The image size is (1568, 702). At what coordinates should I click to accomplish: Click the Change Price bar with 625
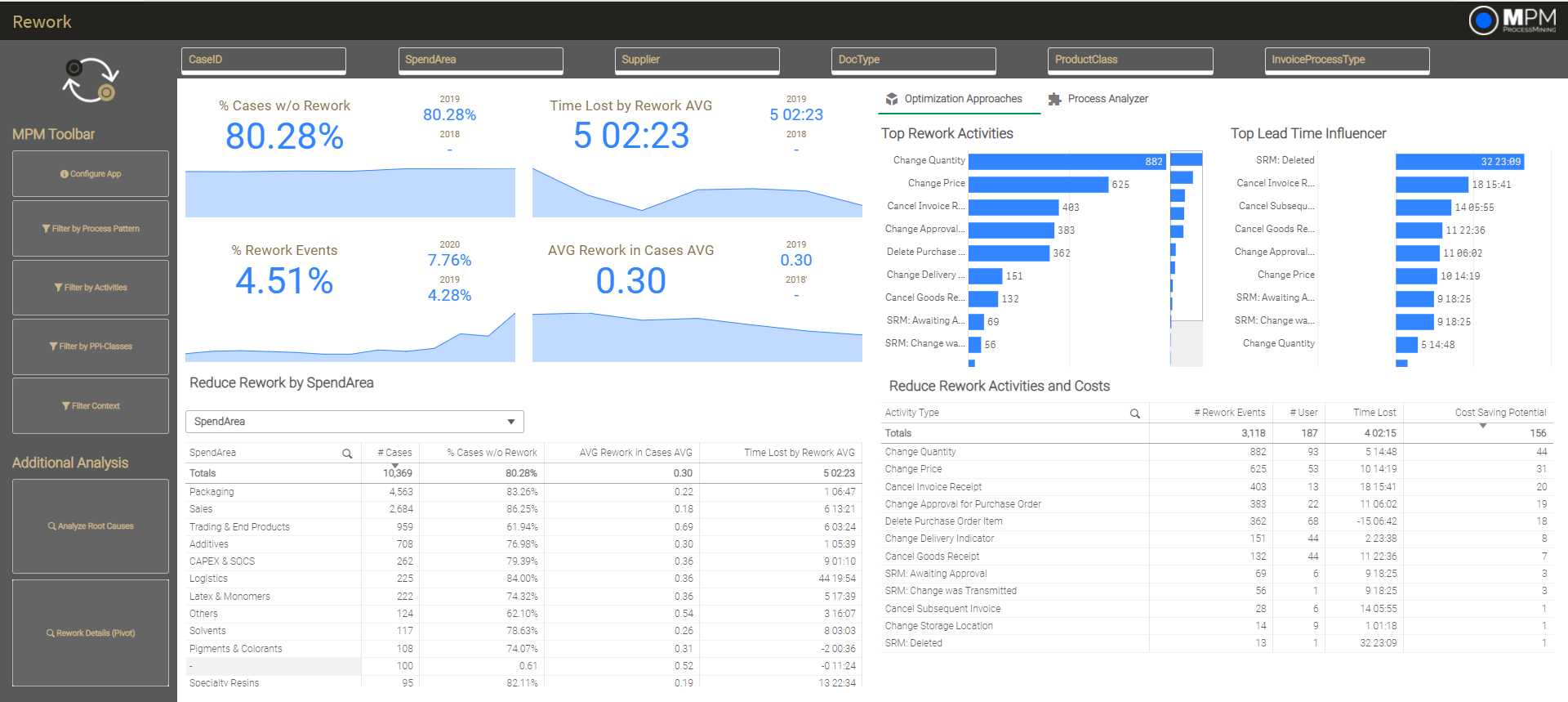click(x=1038, y=184)
